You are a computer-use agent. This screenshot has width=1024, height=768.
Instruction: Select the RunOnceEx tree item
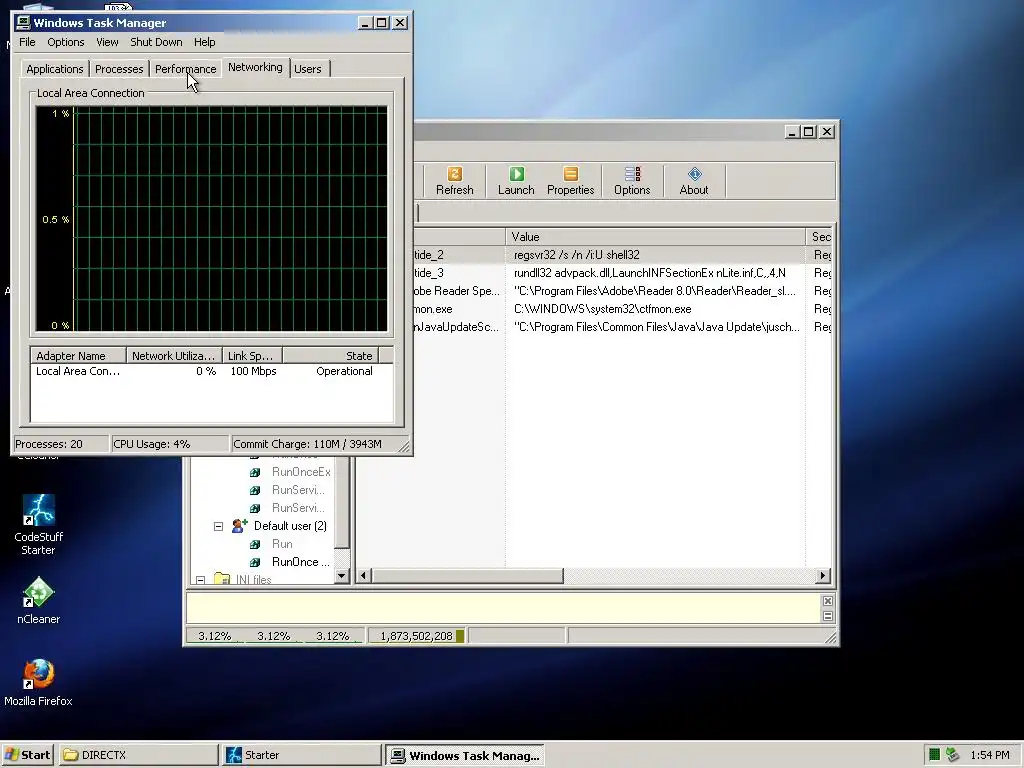301,472
